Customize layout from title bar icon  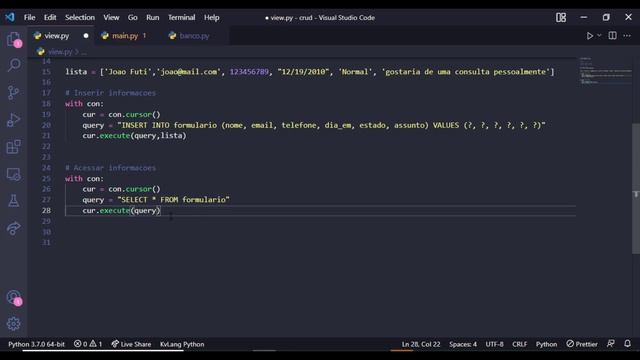click(x=561, y=18)
